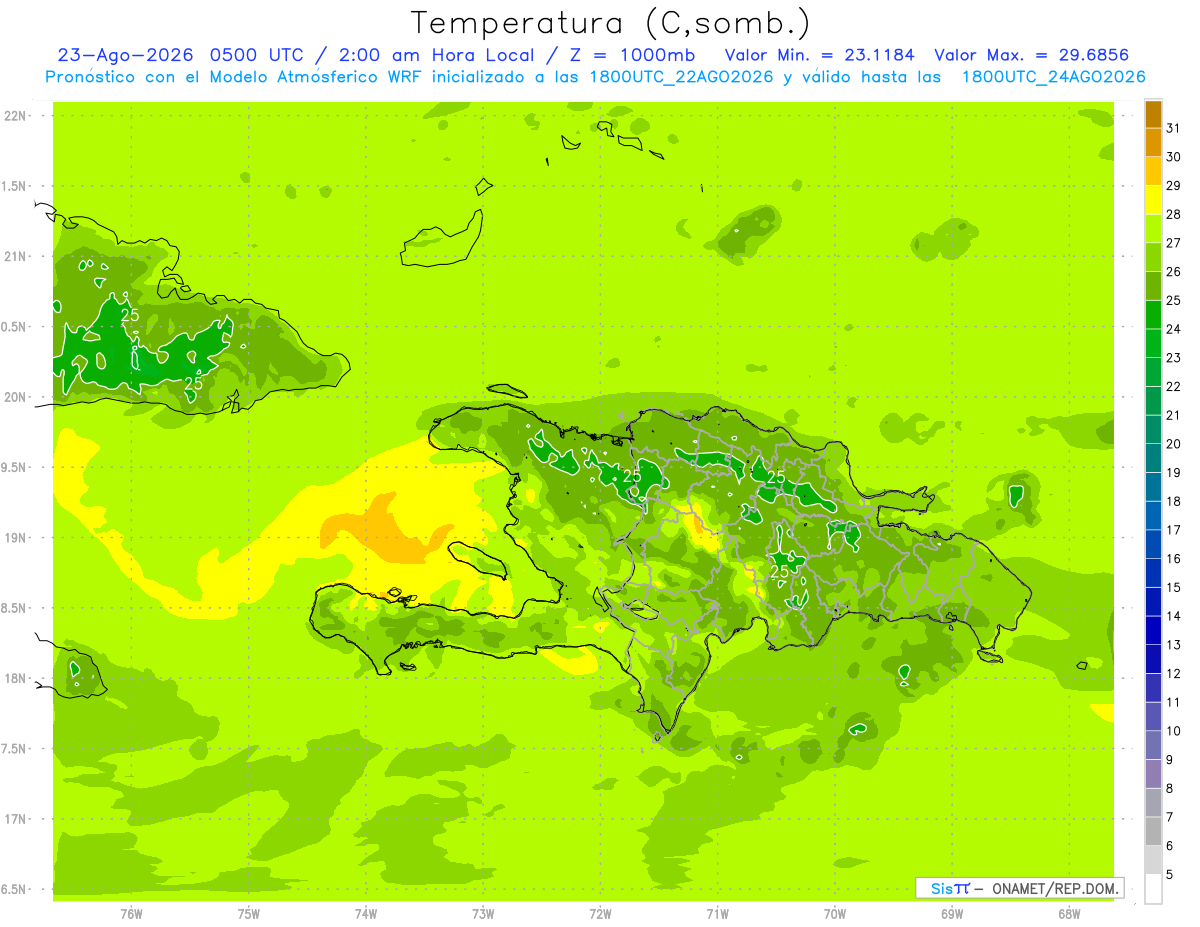The image size is (1200, 927).
Task: Click the blue legend band between 15 and 16
Action: [1153, 573]
